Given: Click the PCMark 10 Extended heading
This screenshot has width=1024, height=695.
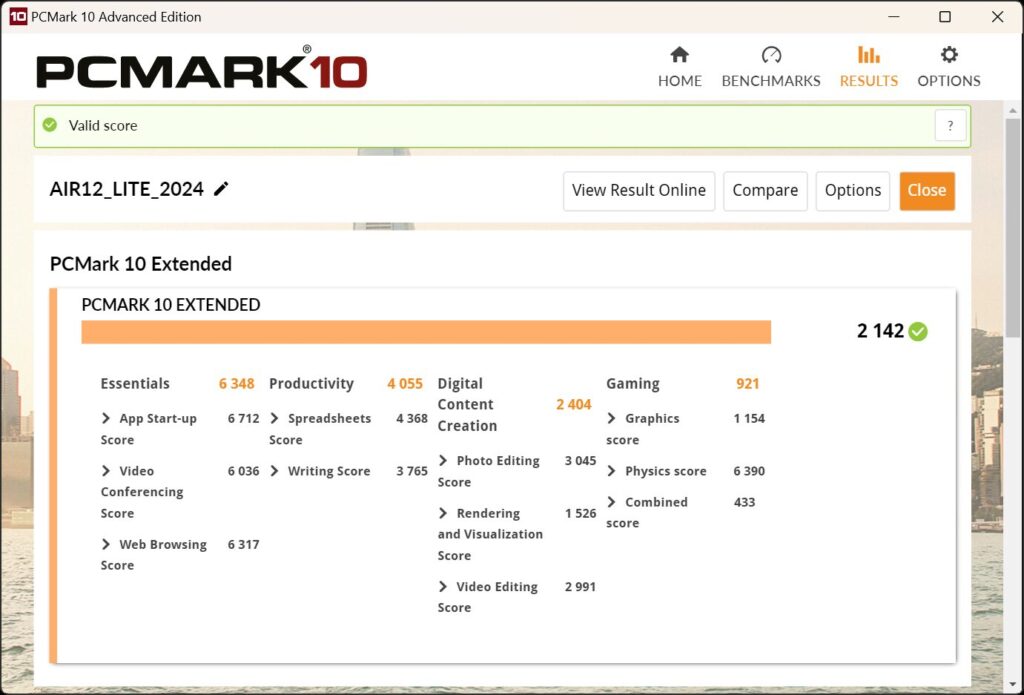Looking at the screenshot, I should [140, 264].
